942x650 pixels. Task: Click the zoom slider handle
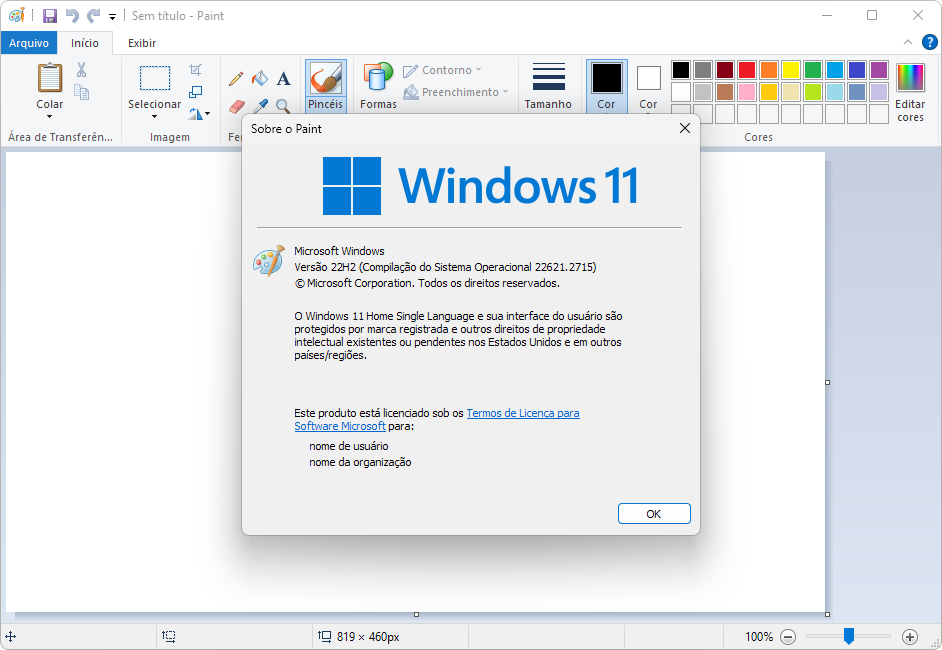849,636
